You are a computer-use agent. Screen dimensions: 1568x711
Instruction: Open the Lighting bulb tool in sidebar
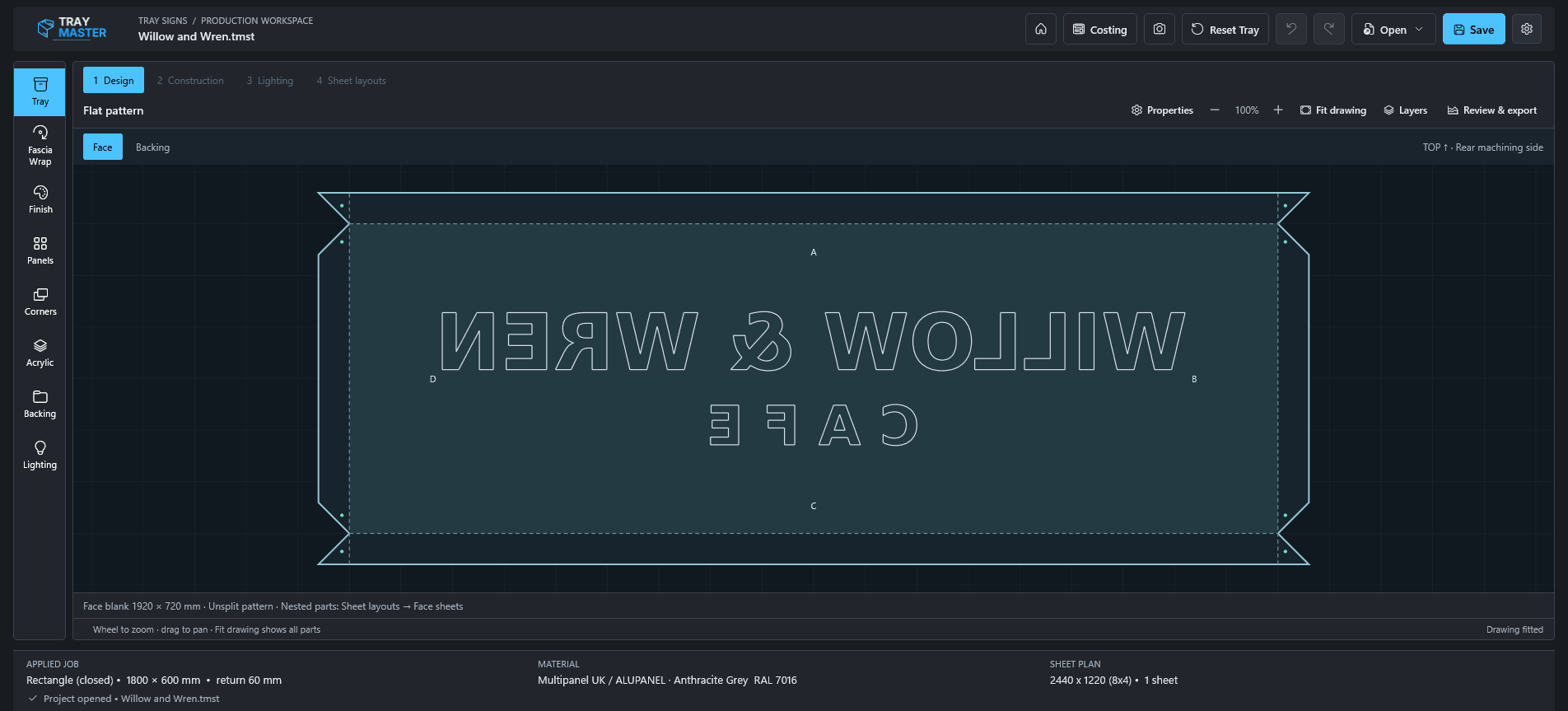pyautogui.click(x=40, y=455)
